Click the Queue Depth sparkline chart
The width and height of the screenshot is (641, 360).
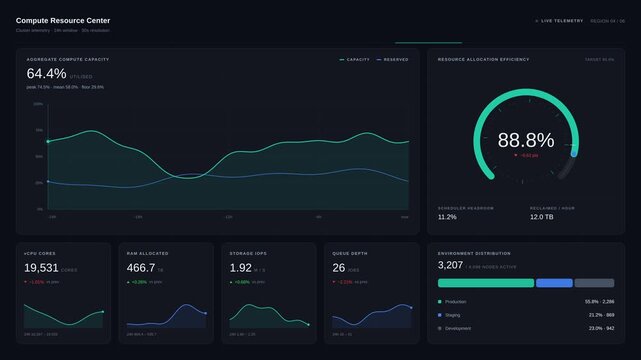(372, 315)
